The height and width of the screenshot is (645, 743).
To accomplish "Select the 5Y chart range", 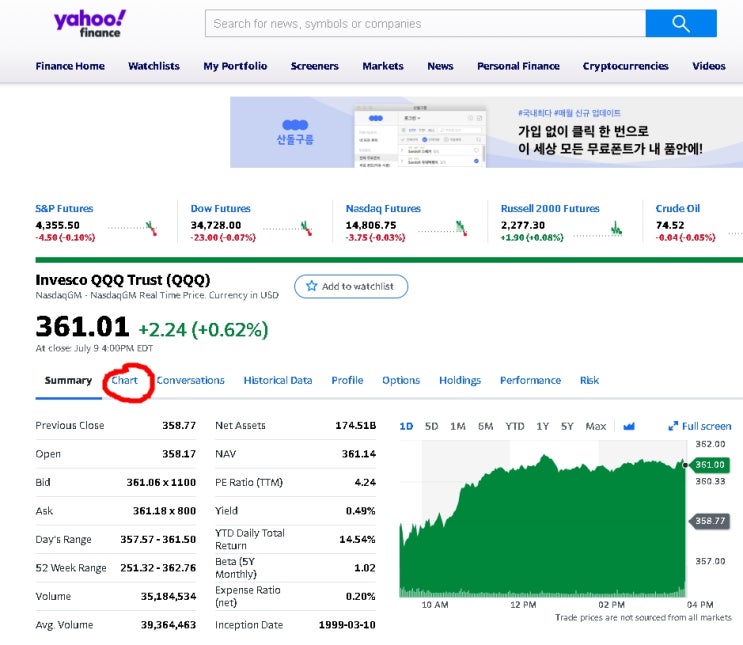I will coord(567,426).
